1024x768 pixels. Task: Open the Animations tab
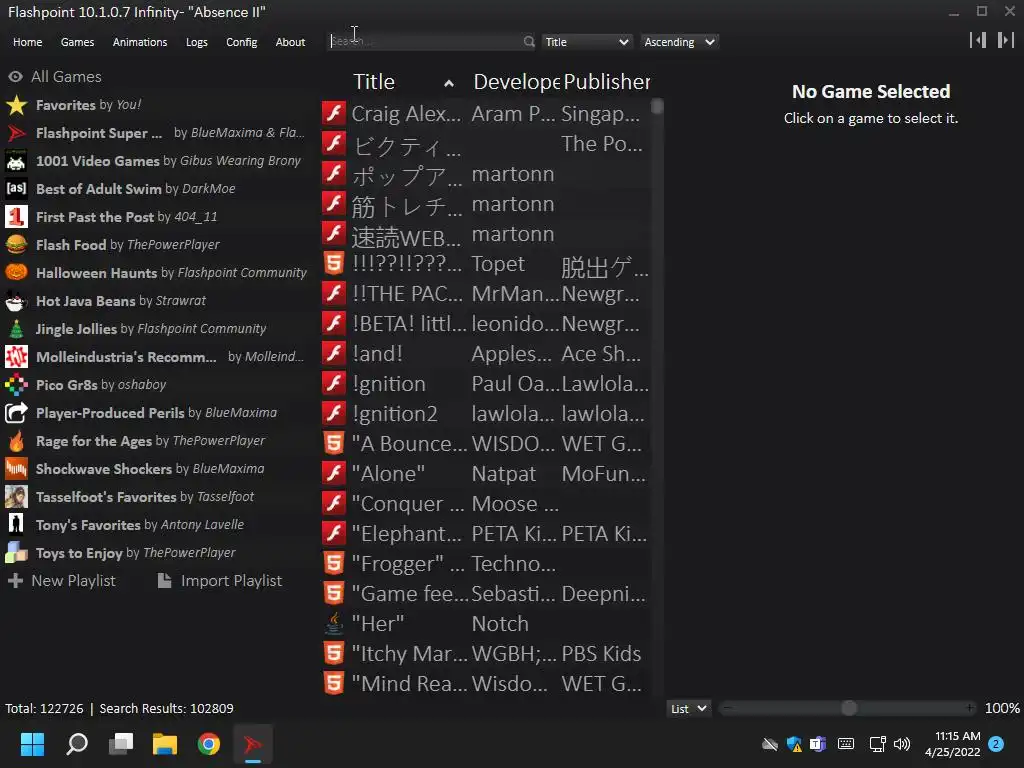(140, 42)
